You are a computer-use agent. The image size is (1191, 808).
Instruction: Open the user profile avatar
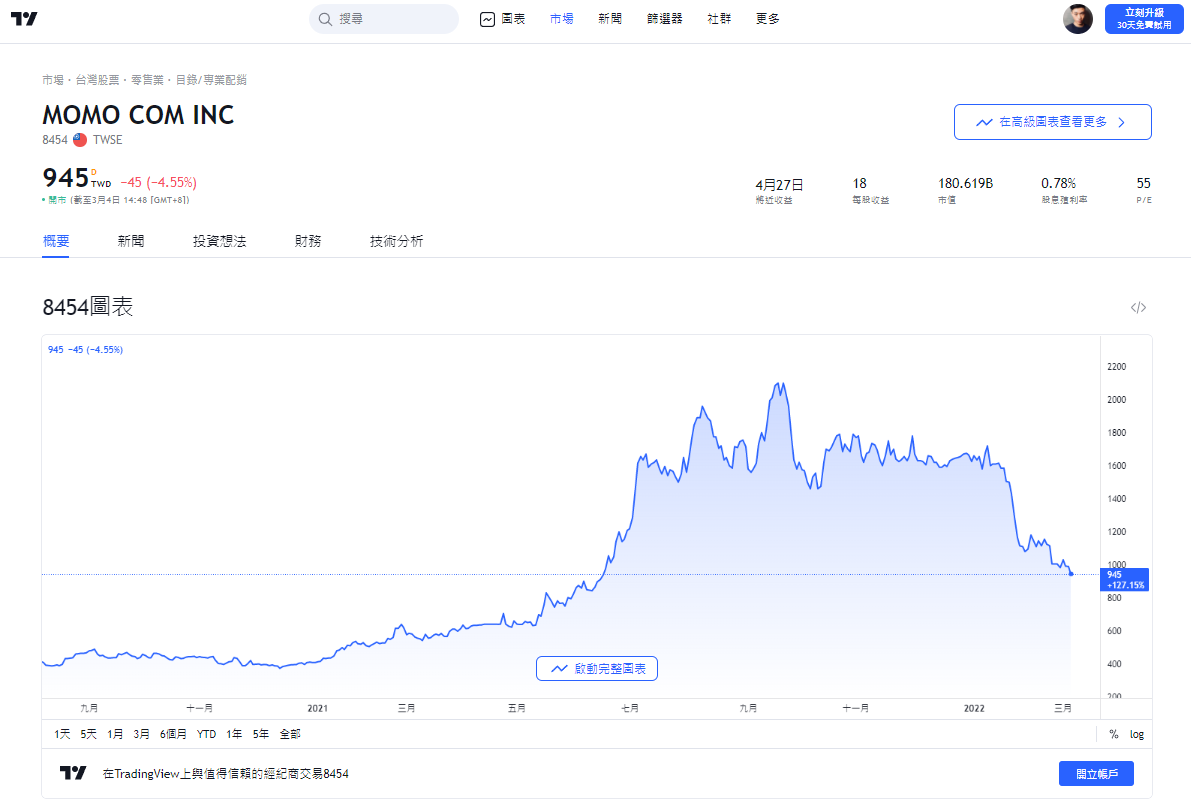[1077, 19]
